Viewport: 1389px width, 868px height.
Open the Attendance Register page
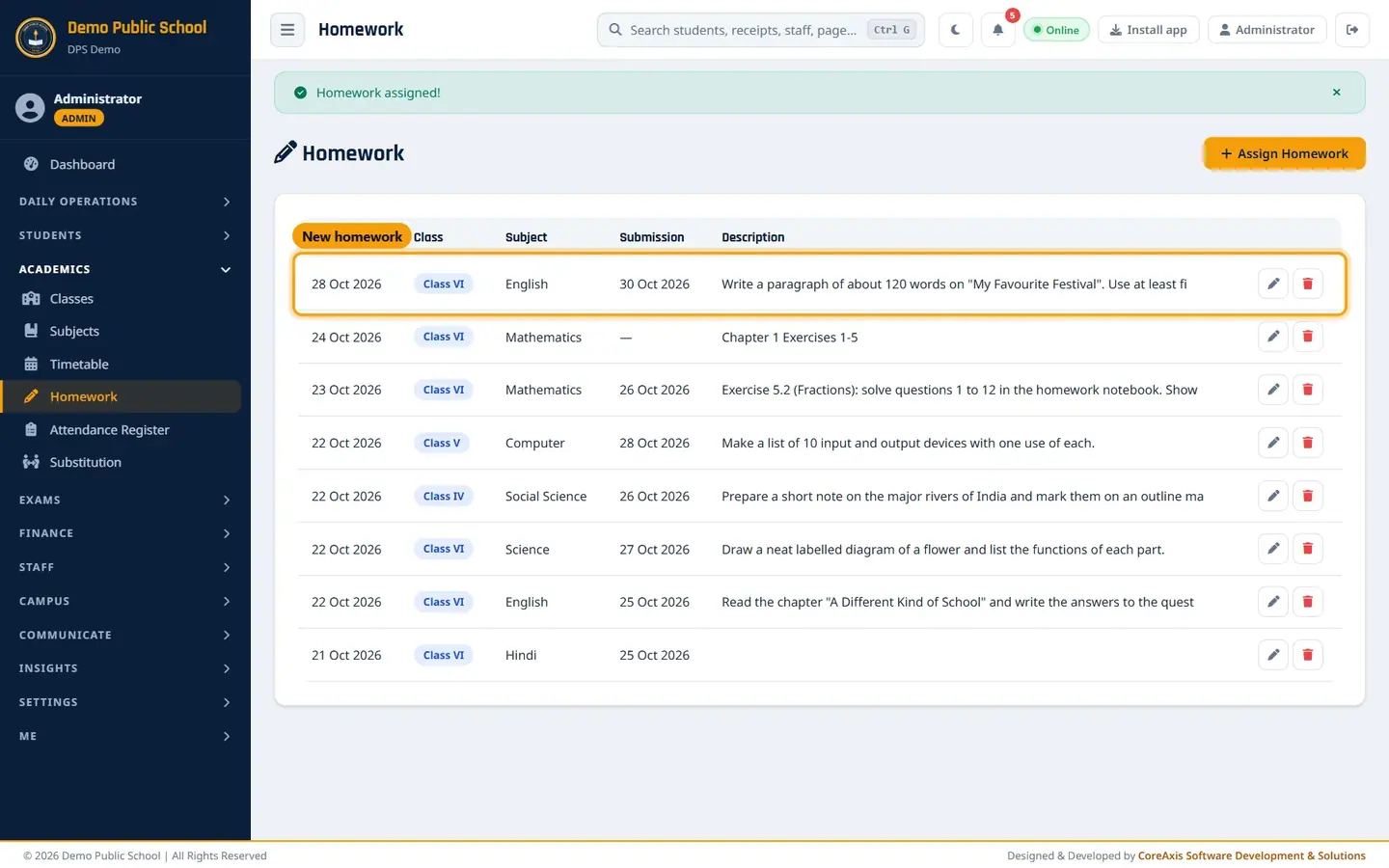click(x=122, y=429)
